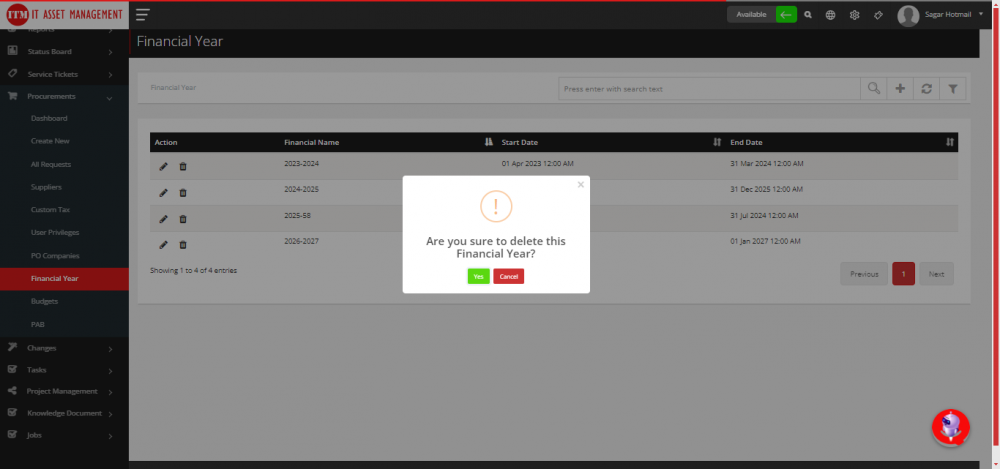This screenshot has width=1000, height=469.
Task: Edit the 2023-2024 financial year row
Action: [x=163, y=167]
